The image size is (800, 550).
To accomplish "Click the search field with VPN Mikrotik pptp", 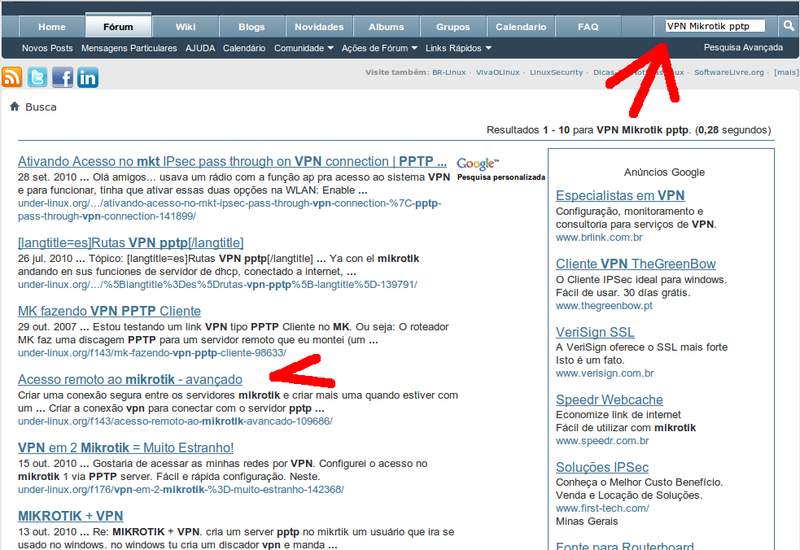I will click(715, 26).
